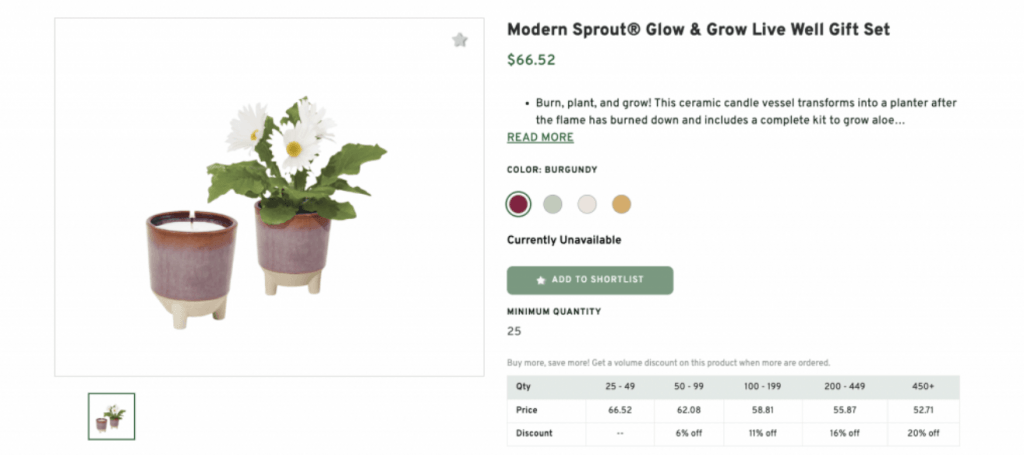The width and height of the screenshot is (1024, 455).
Task: Click the 450+ quantity tier
Action: pos(922,387)
